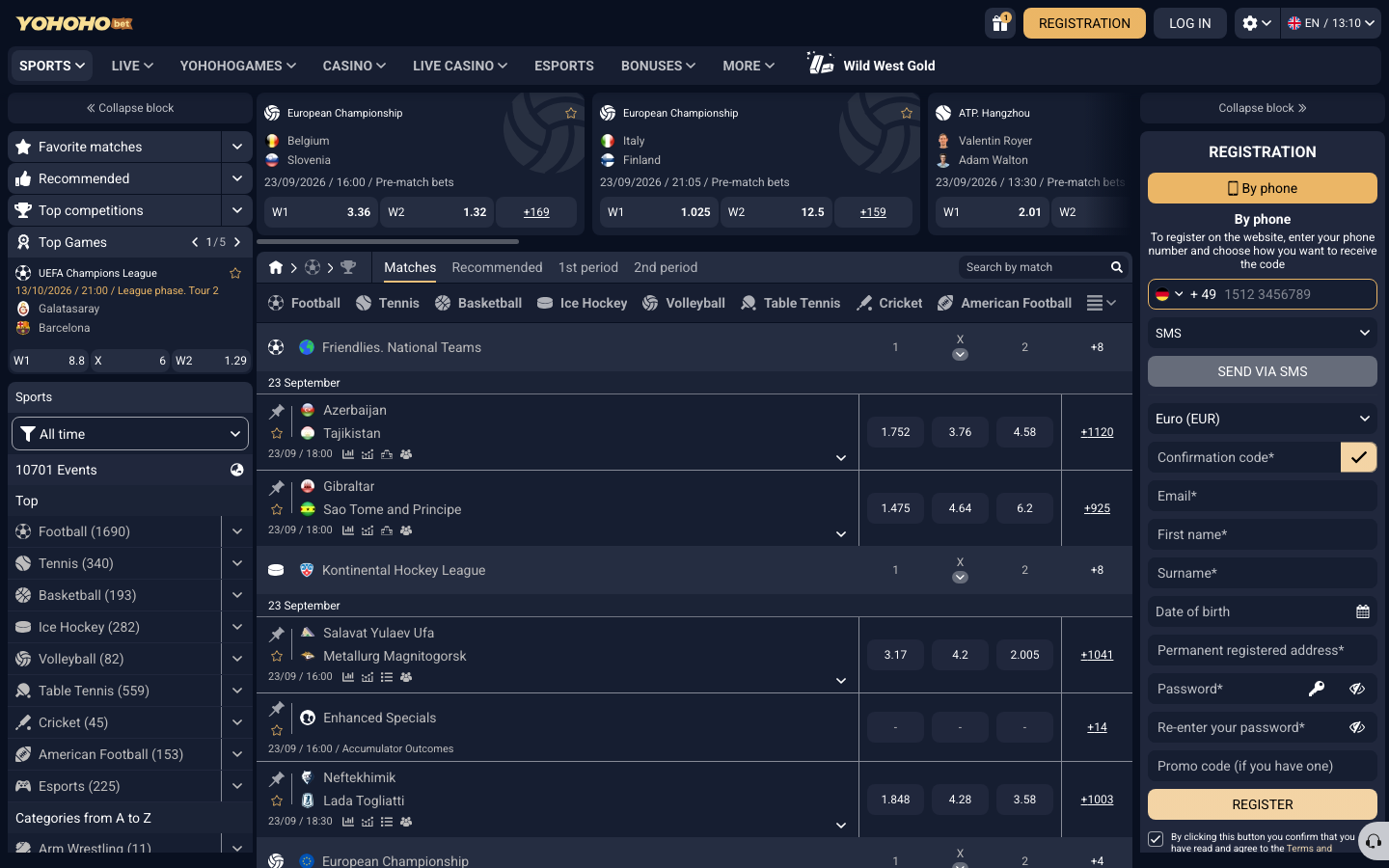Pin the Neftekhimik vs Lada Togliatti match
Viewport: 1389px width, 868px height.
(277, 778)
